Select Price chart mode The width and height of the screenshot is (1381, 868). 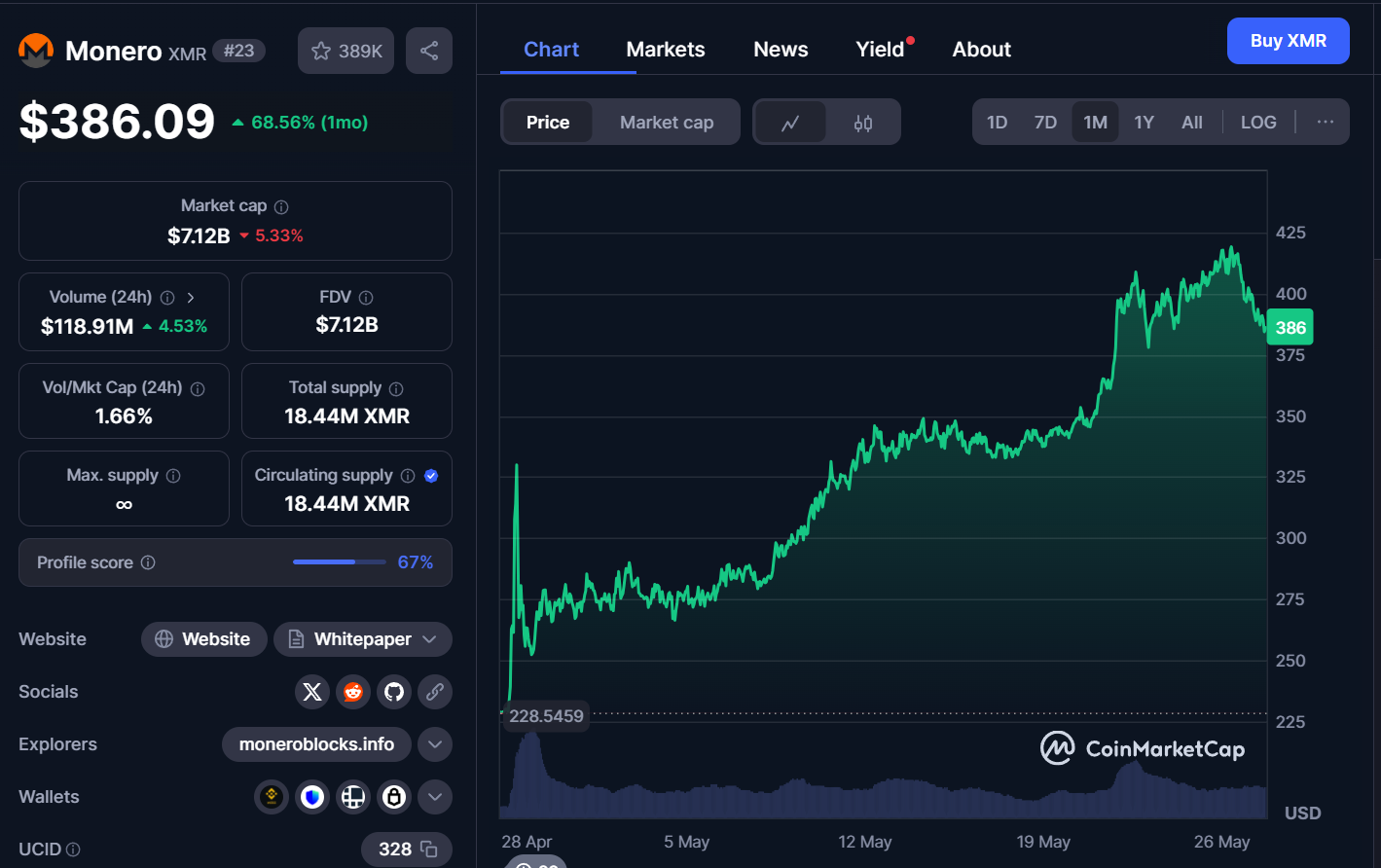point(548,123)
